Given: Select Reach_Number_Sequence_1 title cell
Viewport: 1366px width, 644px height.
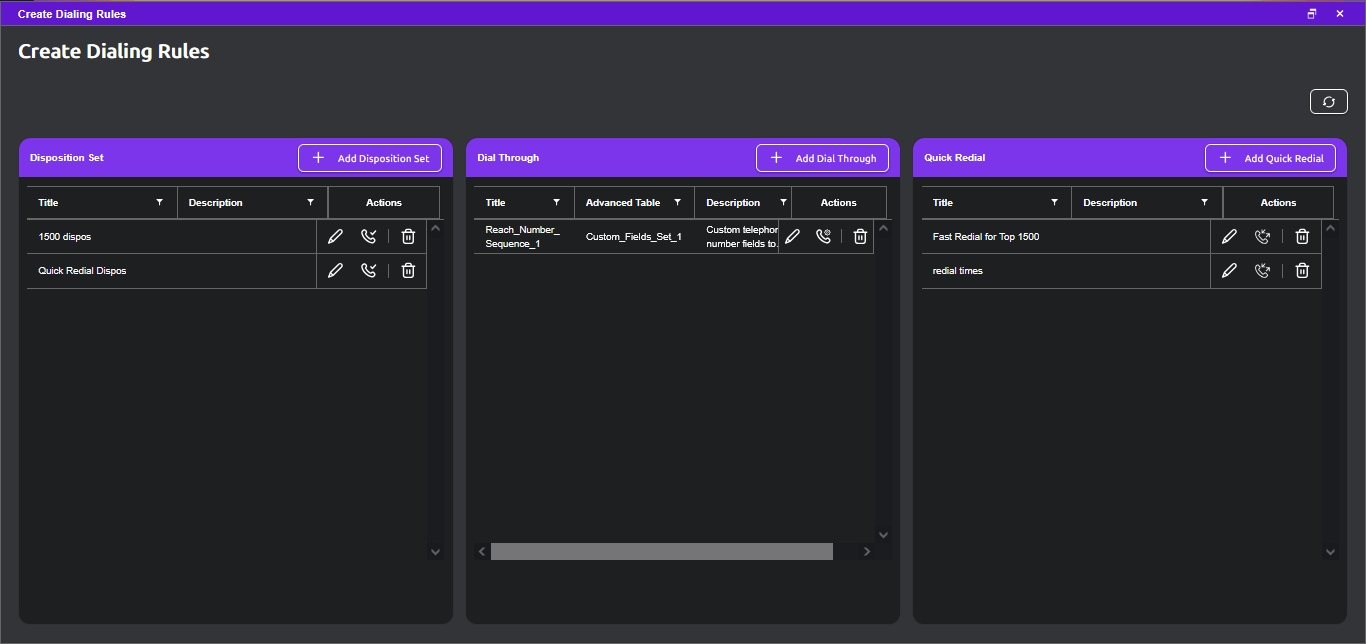Looking at the screenshot, I should 523,237.
